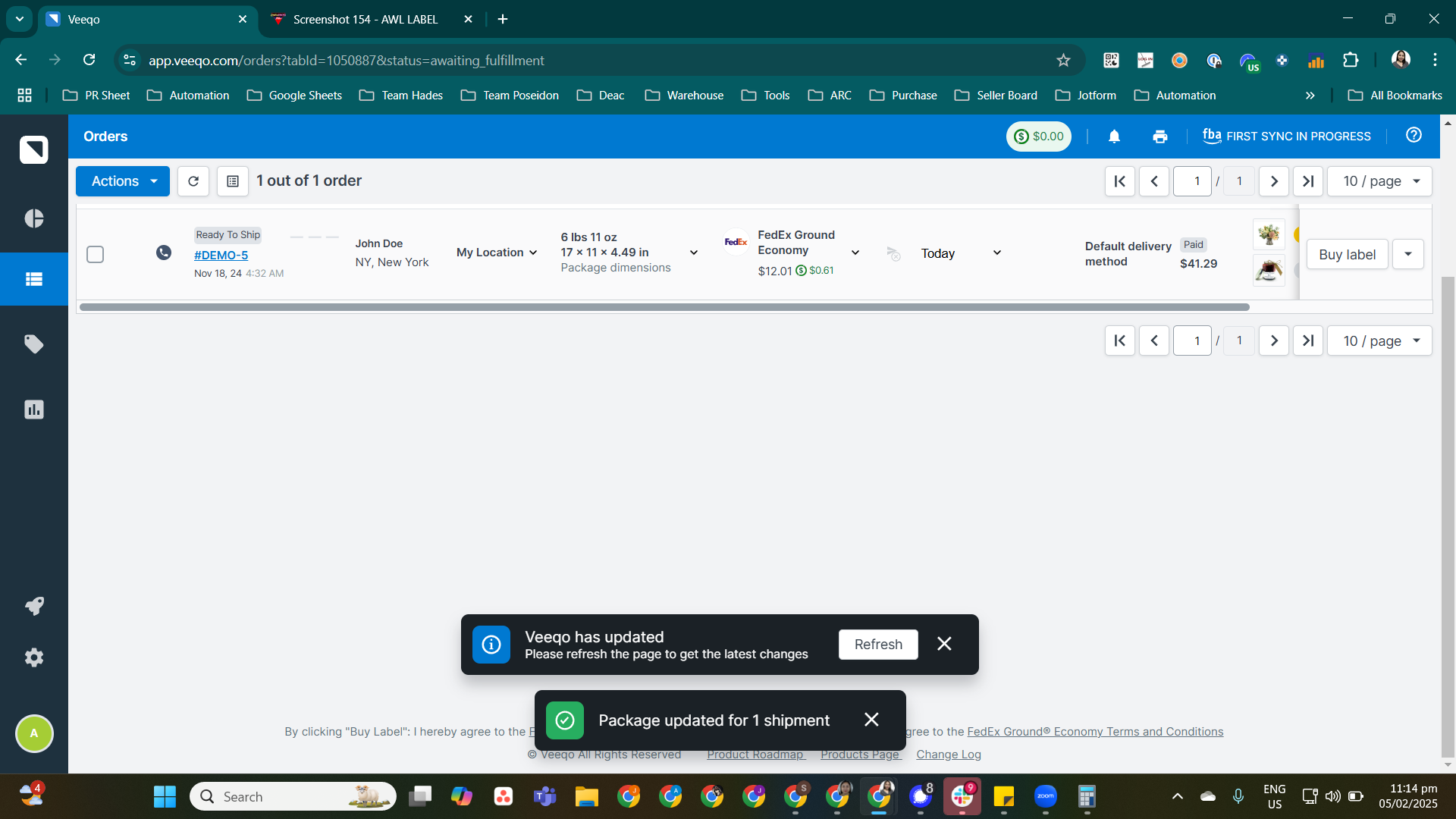Viewport: 1456px width, 819px height.
Task: Open the Settings gear in sidebar
Action: tap(33, 657)
